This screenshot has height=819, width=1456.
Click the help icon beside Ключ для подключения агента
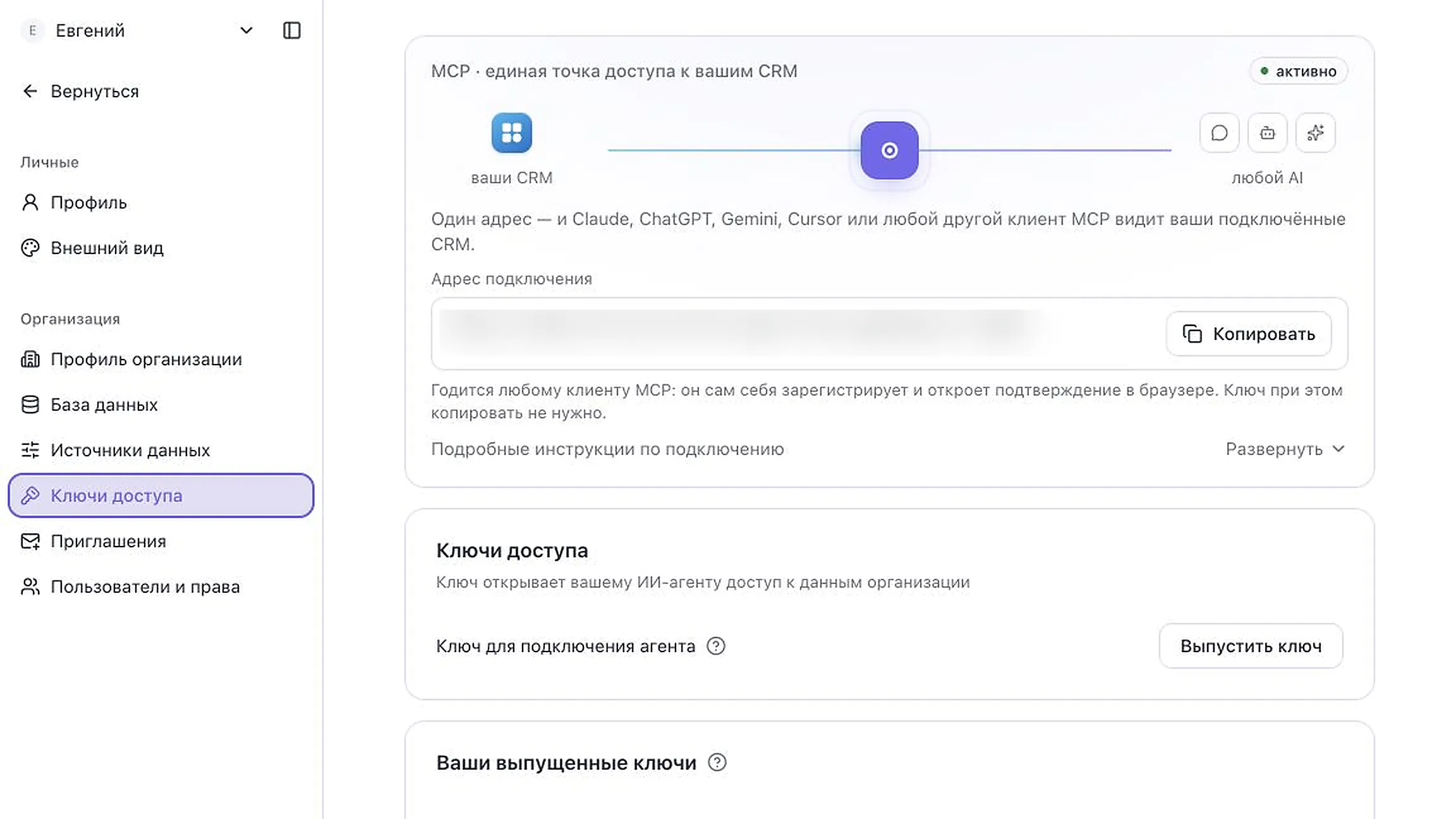coord(716,646)
